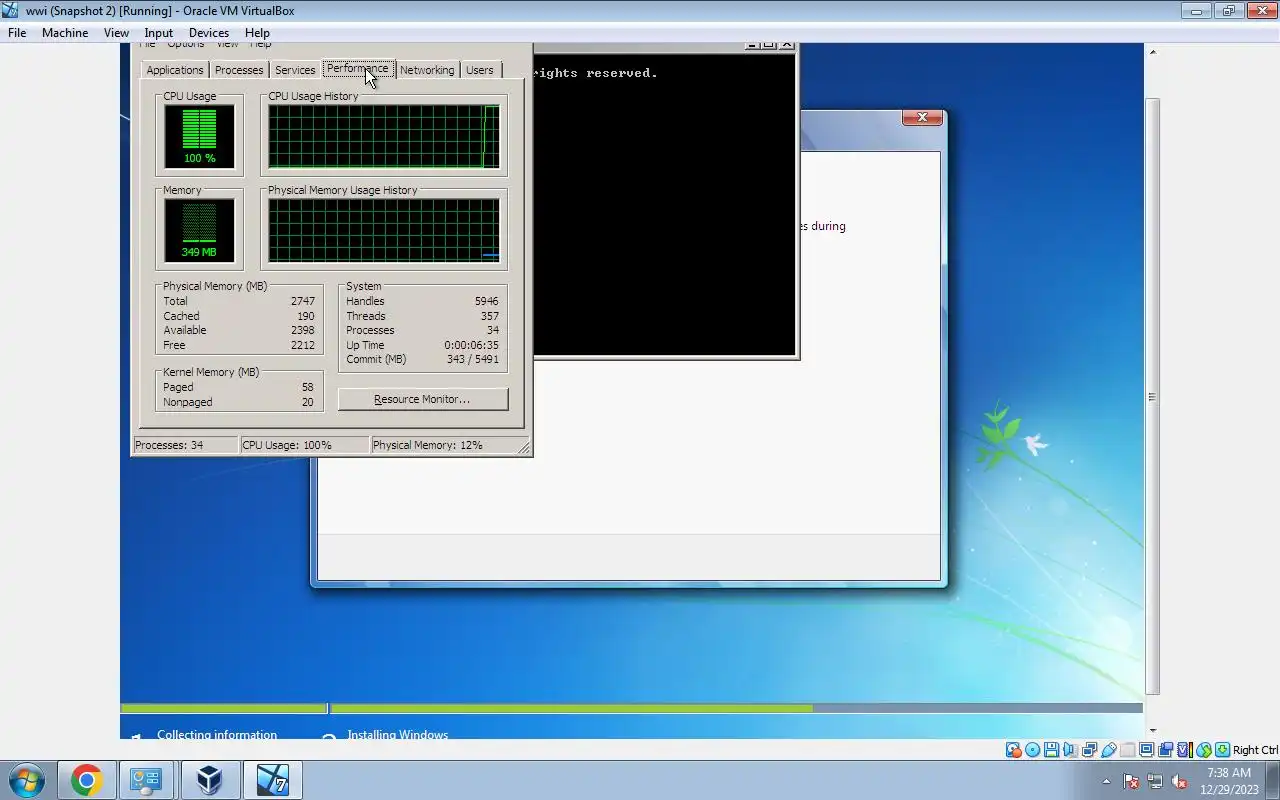Open the Input menu
This screenshot has width=1280, height=800.
(158, 32)
